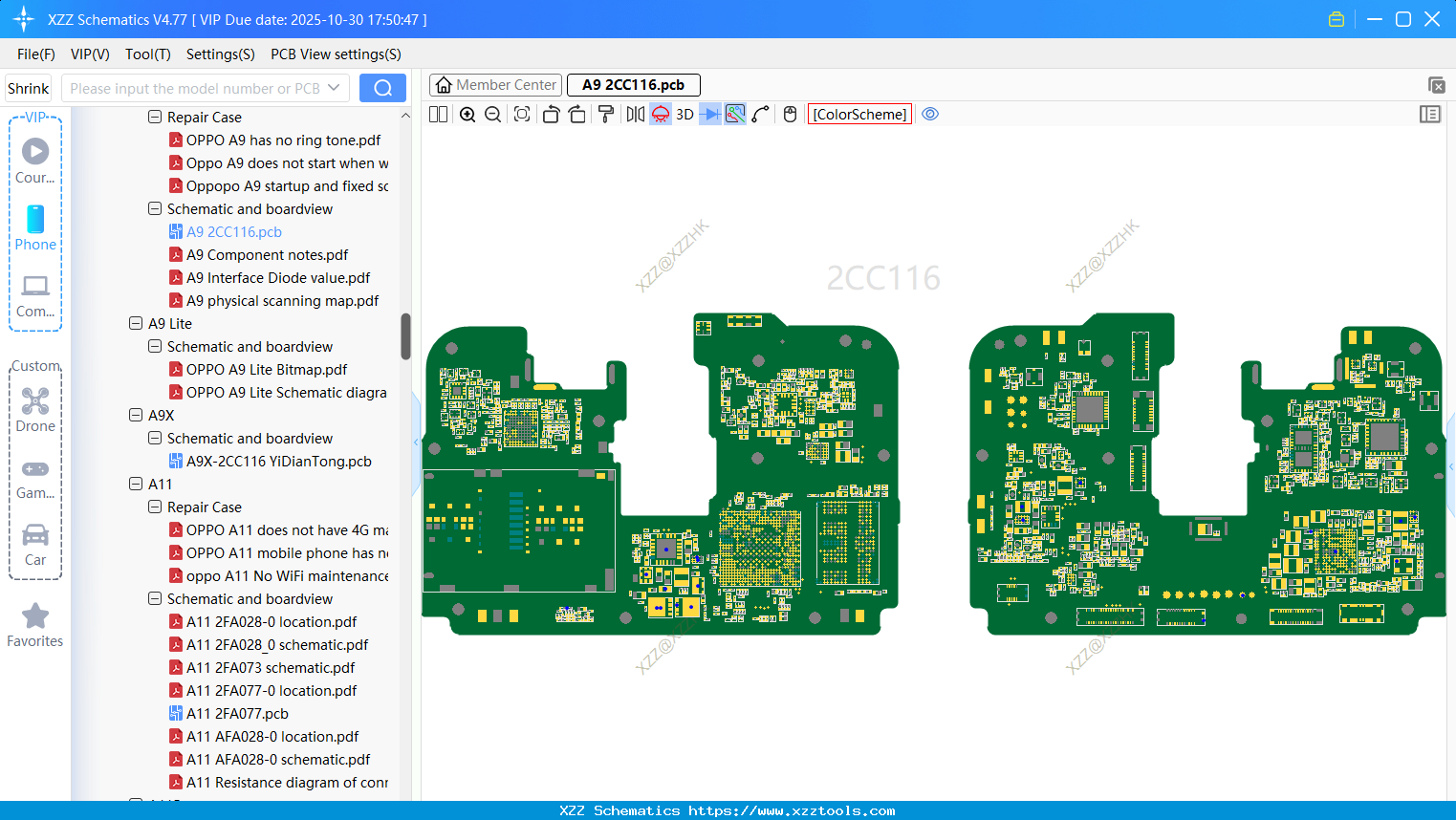
Task: Open the model number dropdown arrow
Action: (334, 88)
